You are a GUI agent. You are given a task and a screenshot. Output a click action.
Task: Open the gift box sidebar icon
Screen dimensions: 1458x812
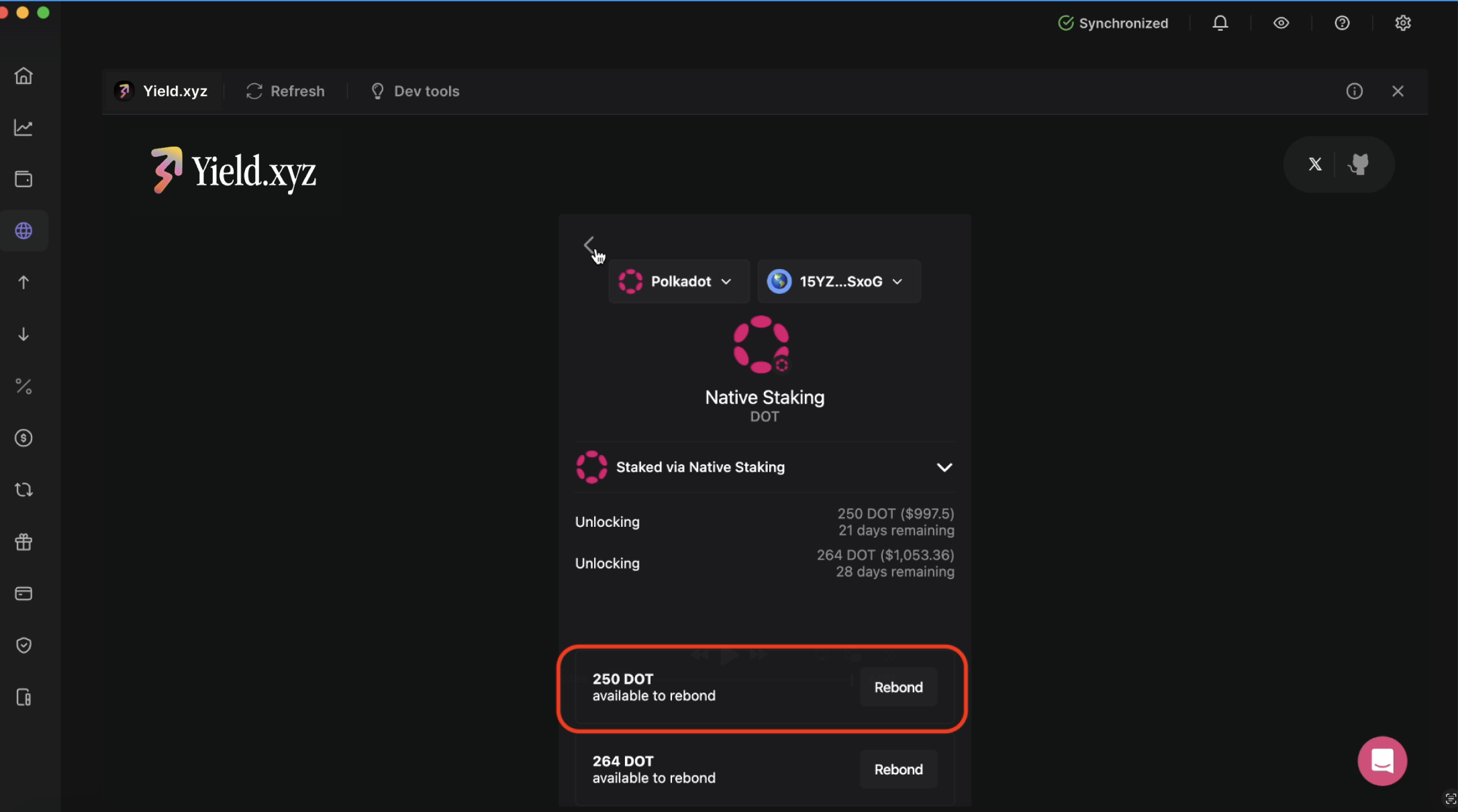[23, 542]
